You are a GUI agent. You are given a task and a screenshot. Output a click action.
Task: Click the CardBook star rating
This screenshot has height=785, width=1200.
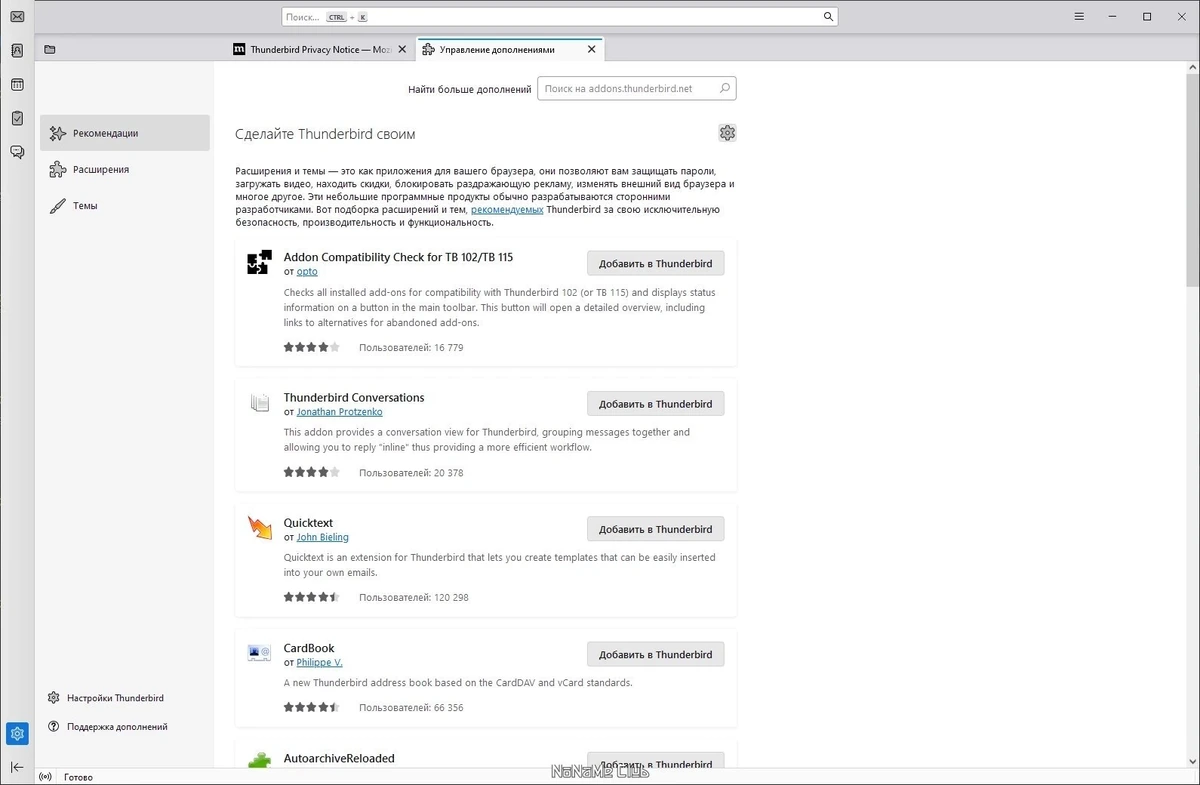pyautogui.click(x=311, y=707)
